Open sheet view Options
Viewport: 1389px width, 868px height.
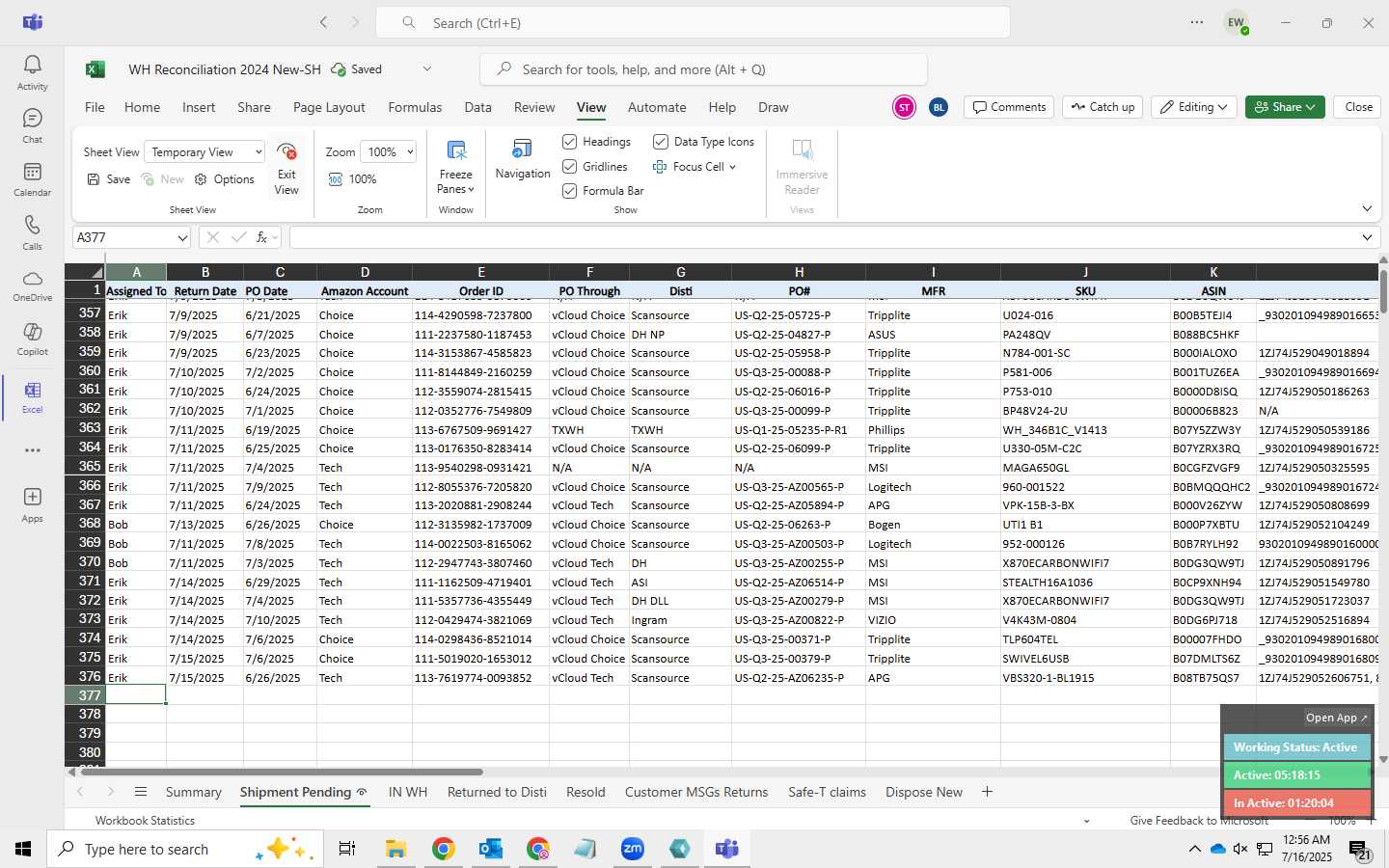pos(225,179)
